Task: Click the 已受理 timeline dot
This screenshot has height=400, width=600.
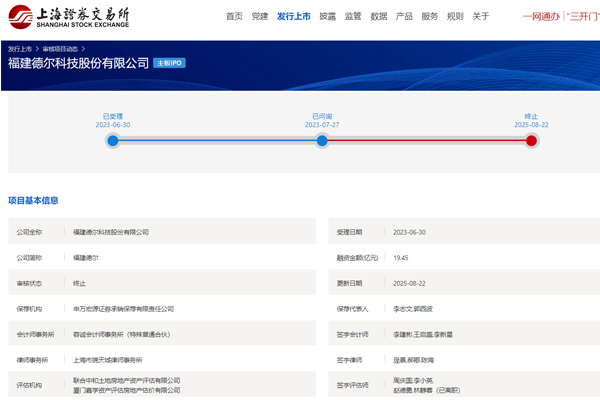Action: point(113,141)
